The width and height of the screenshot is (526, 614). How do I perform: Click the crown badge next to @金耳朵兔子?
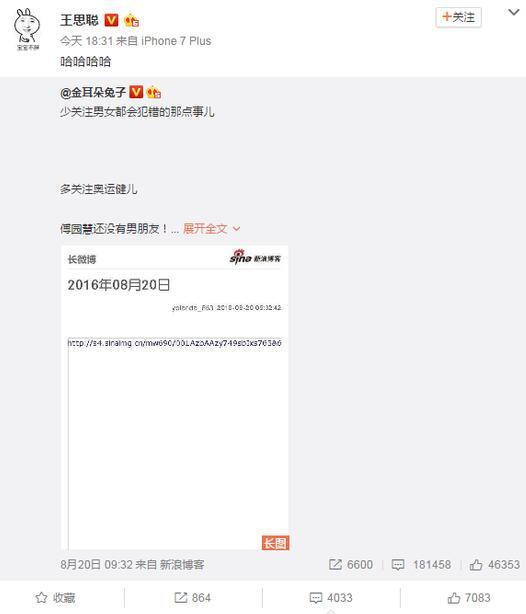pos(154,92)
